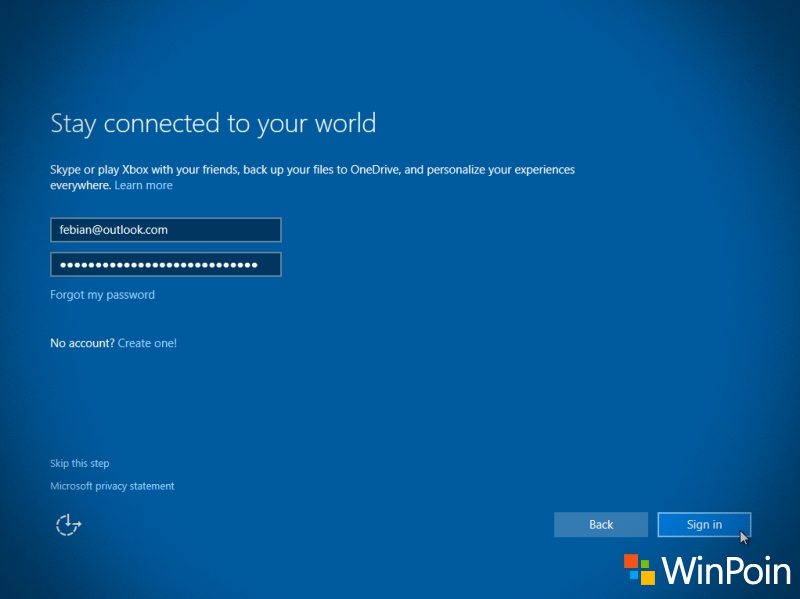This screenshot has width=800, height=599.
Task: Open the Learn more link
Action: 143,185
